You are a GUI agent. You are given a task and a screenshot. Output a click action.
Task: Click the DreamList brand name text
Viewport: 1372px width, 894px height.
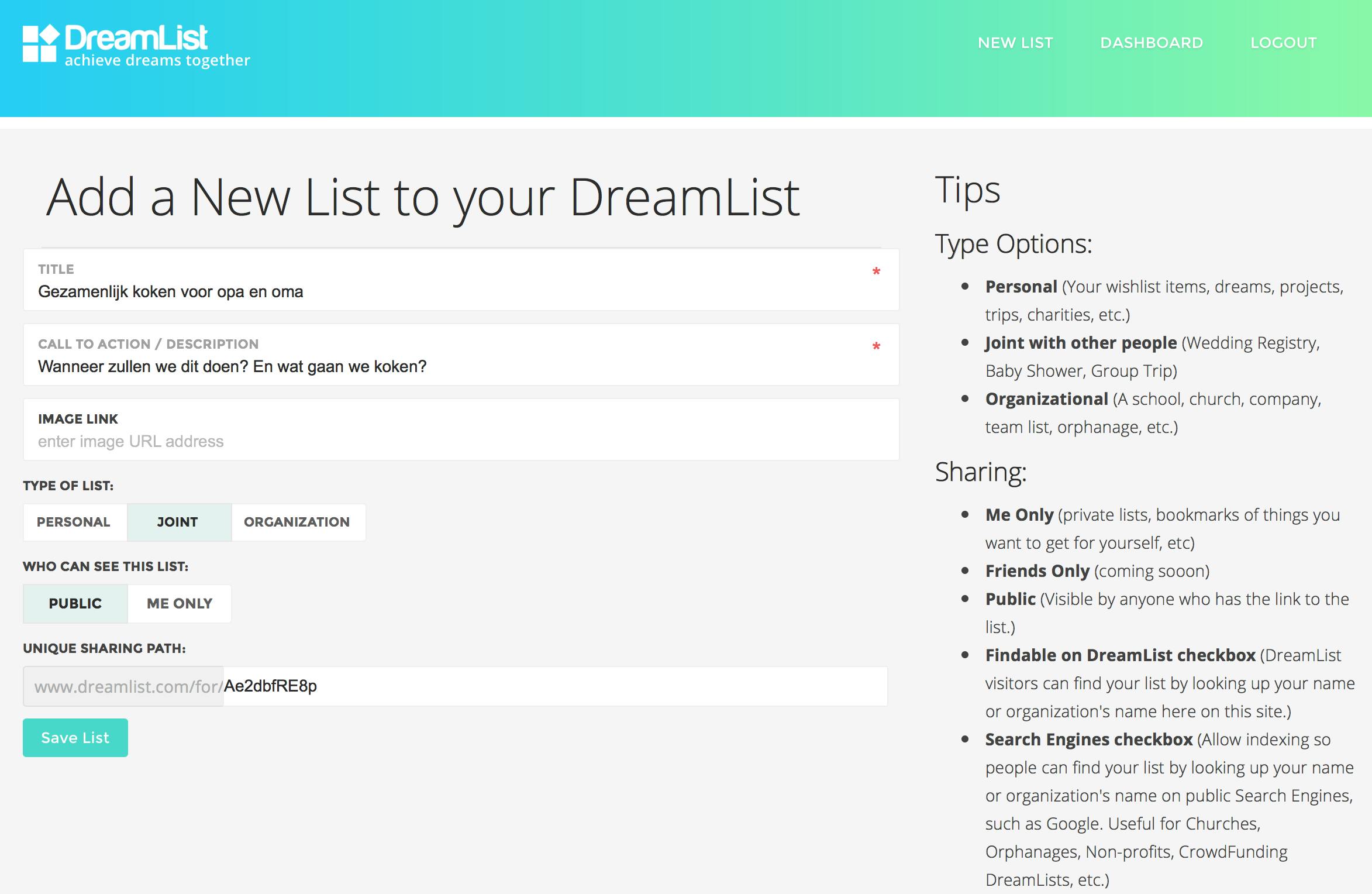pos(136,38)
